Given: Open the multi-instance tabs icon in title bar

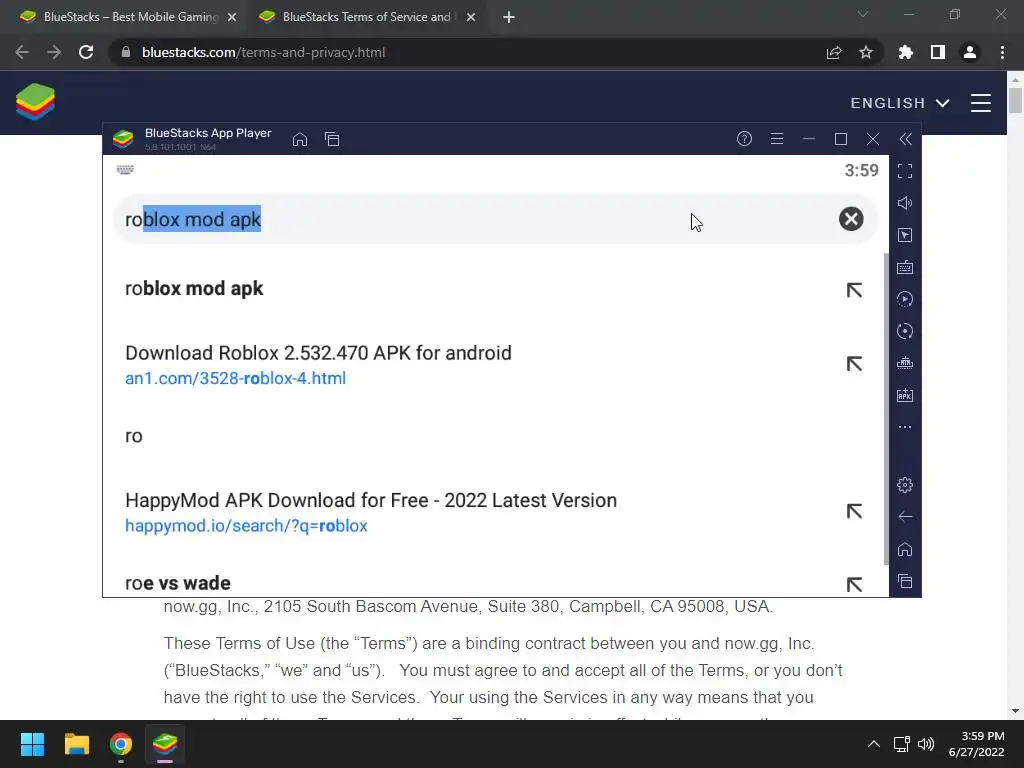Looking at the screenshot, I should tap(332, 139).
